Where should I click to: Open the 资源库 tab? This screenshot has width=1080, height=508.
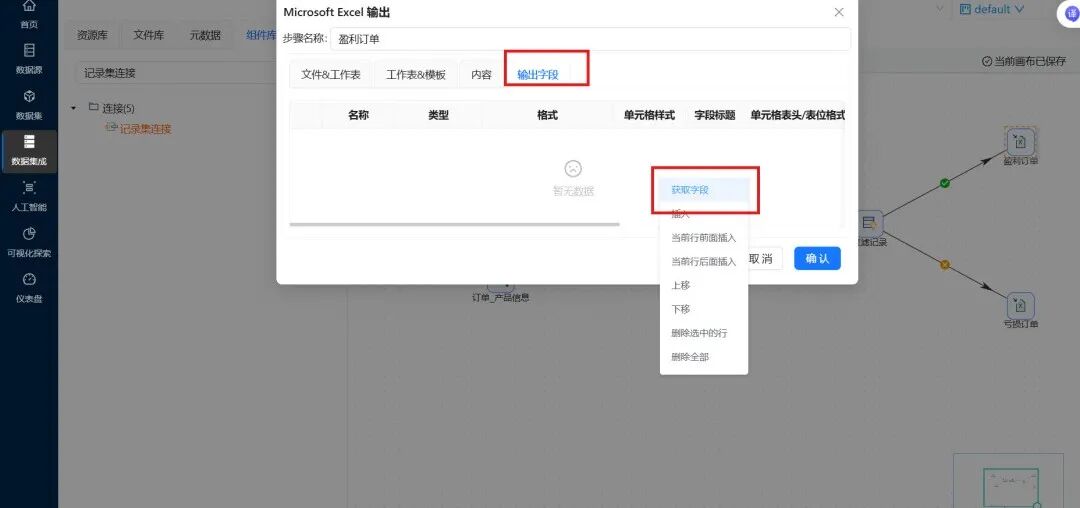click(92, 35)
